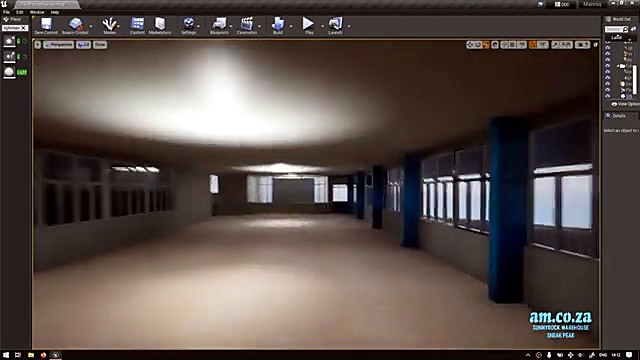This screenshot has height=360, width=640.
Task: Select the World Outliner tab
Action: [x=619, y=19]
